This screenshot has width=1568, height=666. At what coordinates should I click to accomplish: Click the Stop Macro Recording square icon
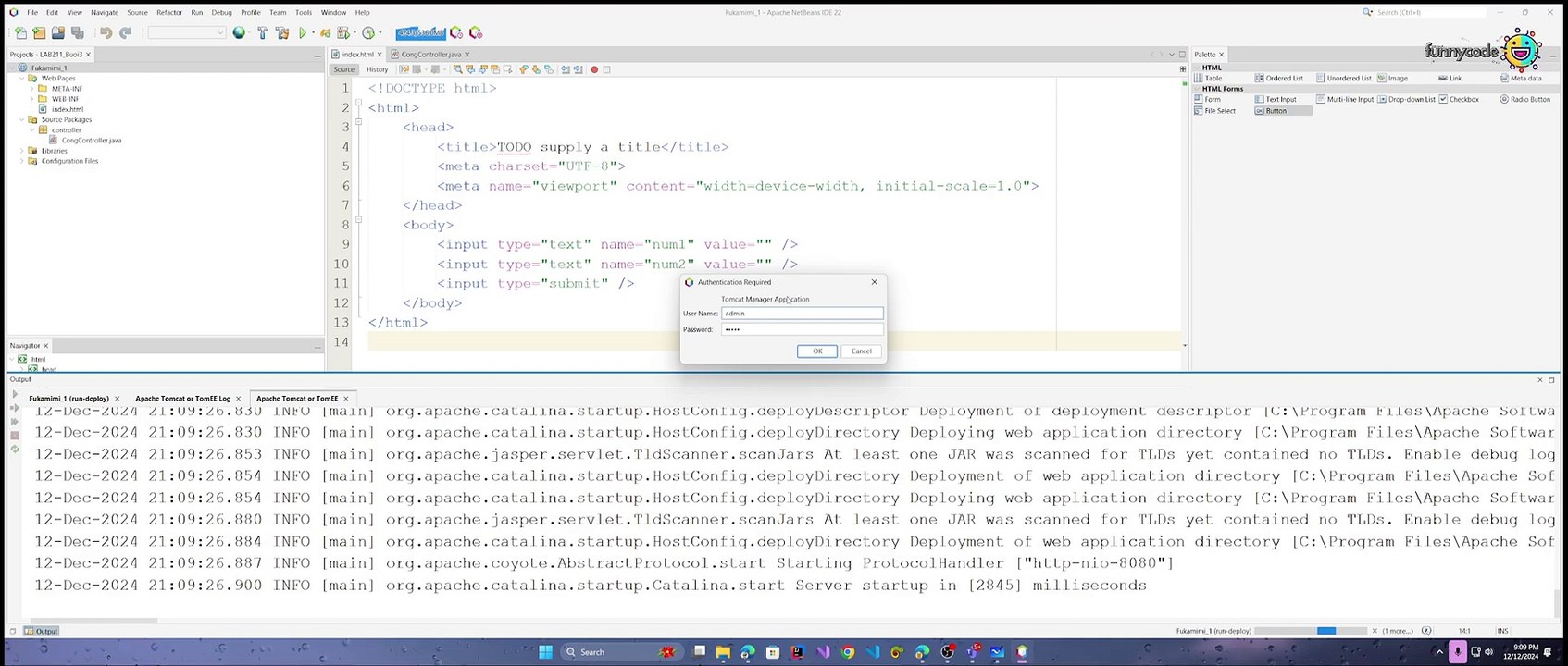click(x=606, y=69)
